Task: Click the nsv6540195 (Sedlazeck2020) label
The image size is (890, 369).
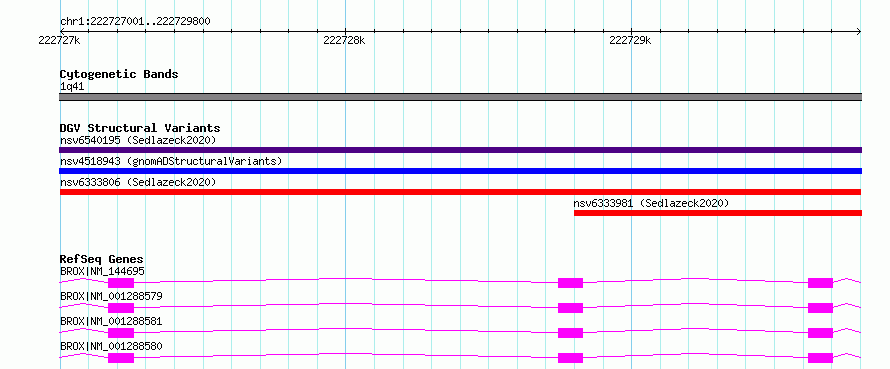Action: coord(138,140)
